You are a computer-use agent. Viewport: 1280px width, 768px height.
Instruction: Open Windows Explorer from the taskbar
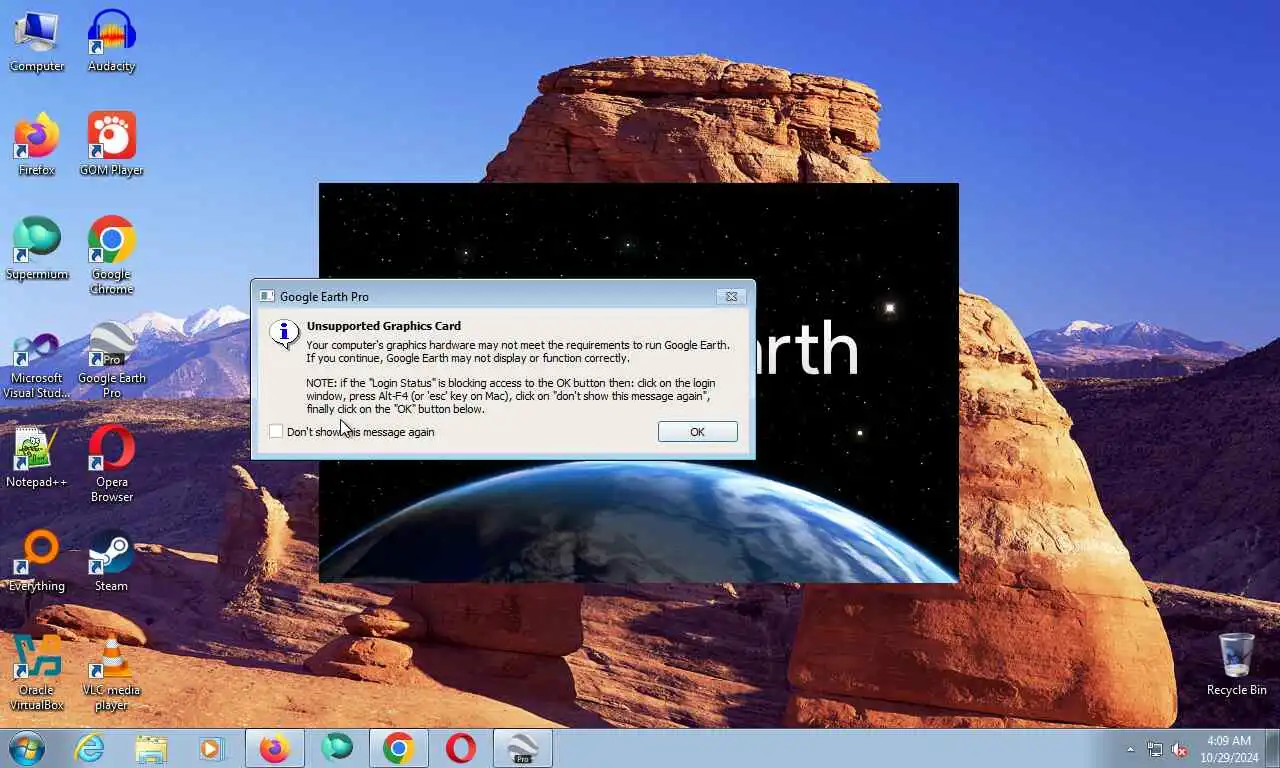[151, 748]
